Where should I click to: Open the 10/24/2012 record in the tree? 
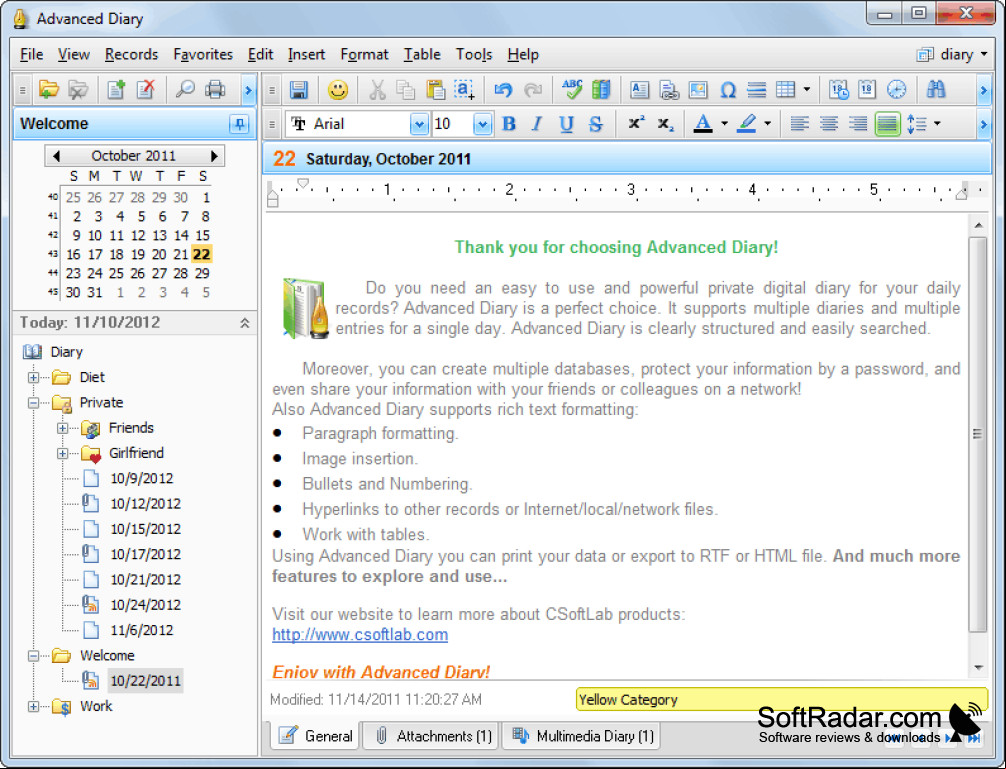tap(145, 605)
